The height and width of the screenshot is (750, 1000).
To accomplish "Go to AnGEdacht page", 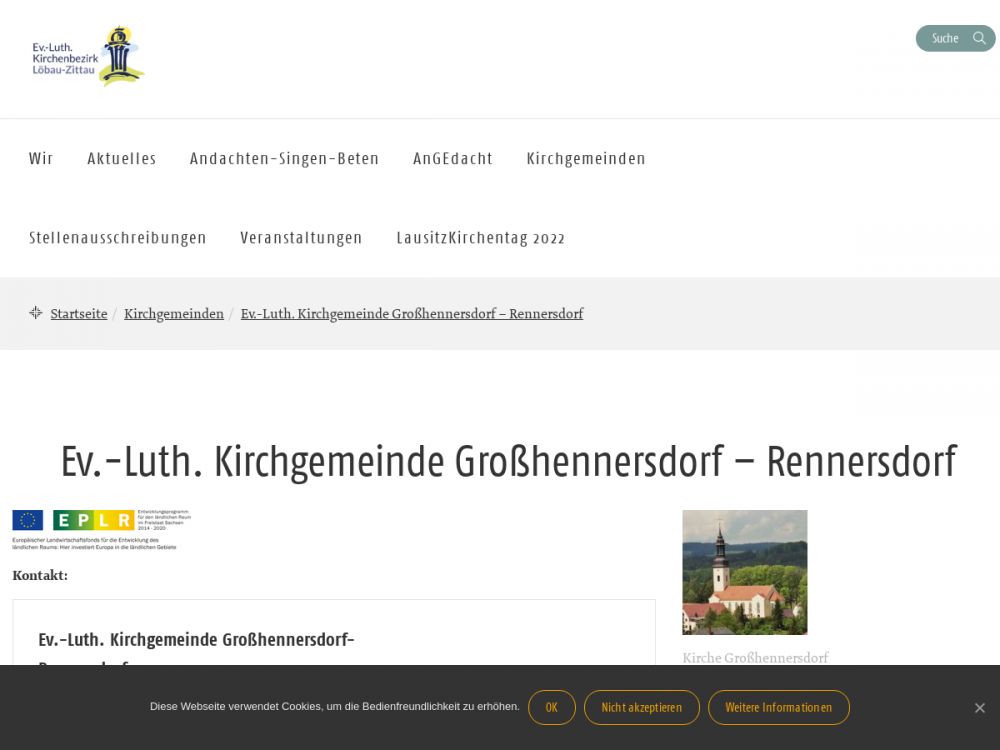I will 452,158.
